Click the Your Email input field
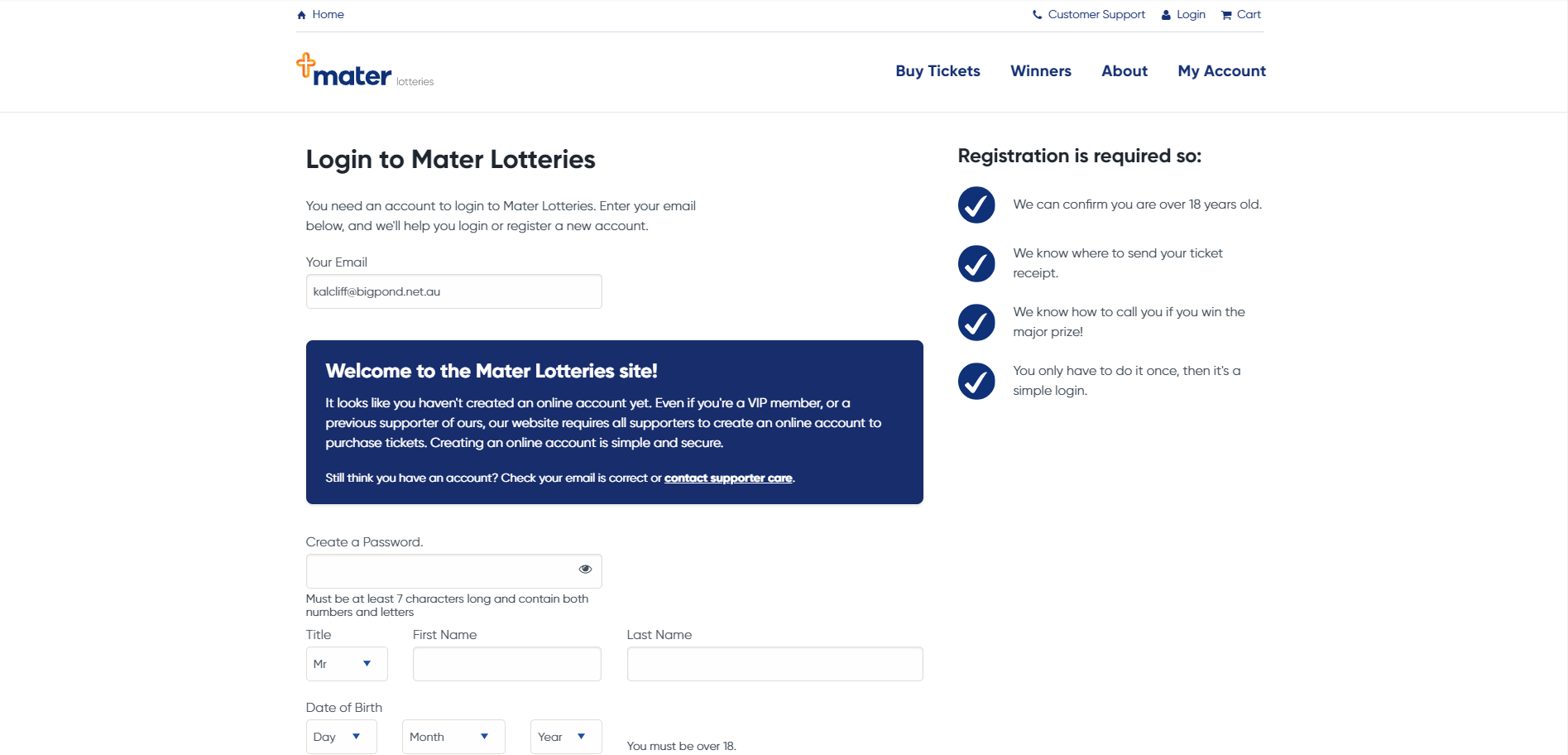1568x755 pixels. 454,291
